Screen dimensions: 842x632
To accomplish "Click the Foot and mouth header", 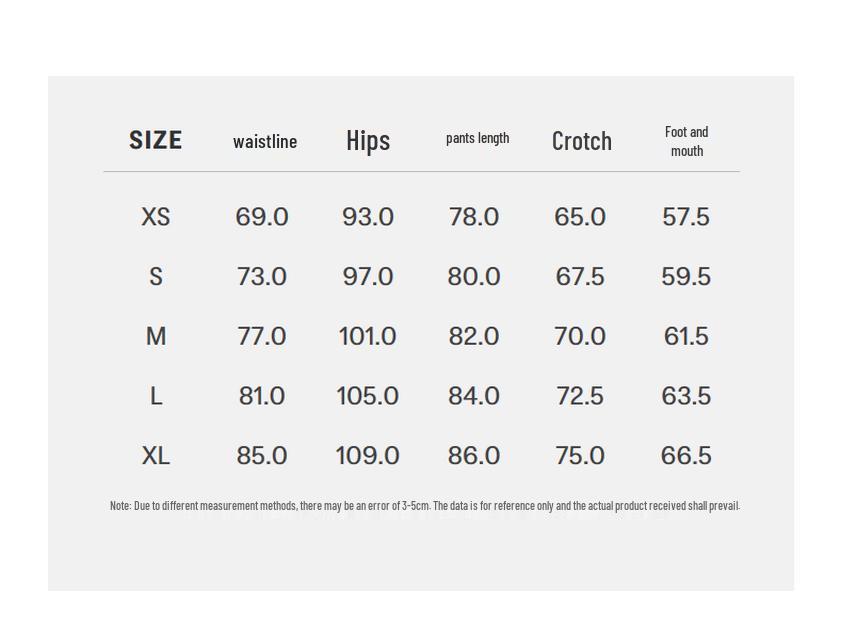I will point(686,141).
